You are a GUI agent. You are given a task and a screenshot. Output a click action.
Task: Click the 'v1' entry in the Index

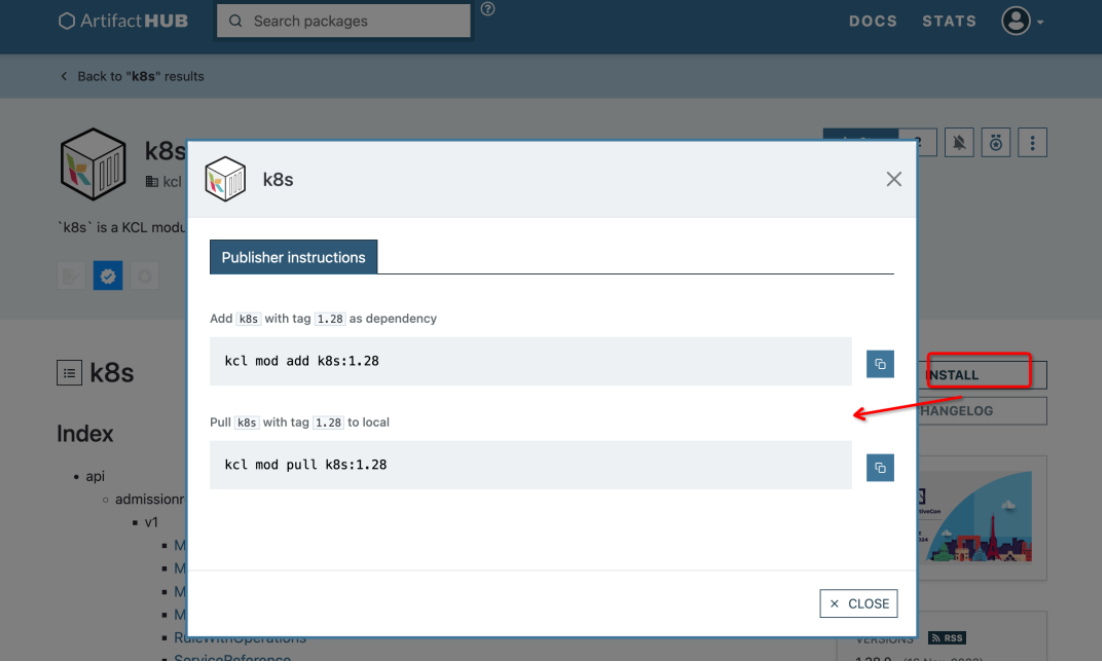151,522
